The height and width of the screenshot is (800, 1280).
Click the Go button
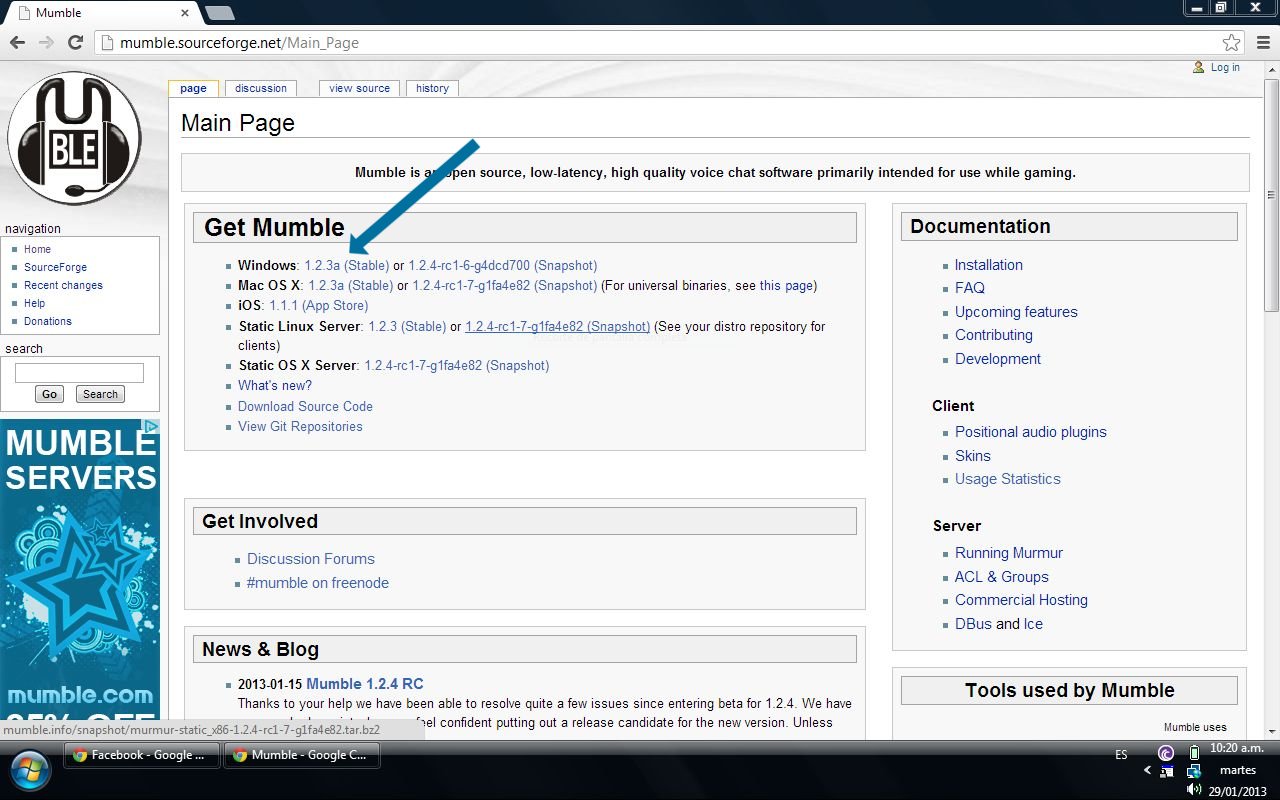click(x=49, y=394)
